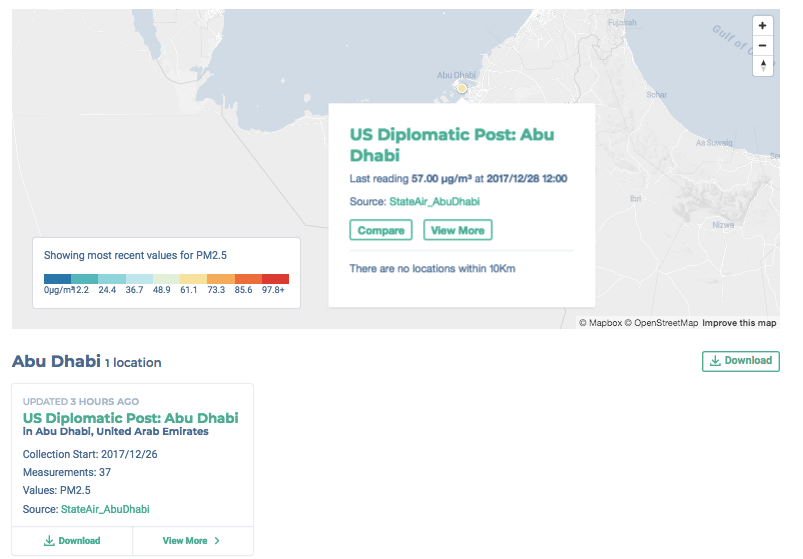The width and height of the screenshot is (803, 559).
Task: Open StateAir_AbuDhabi link in location card
Action: point(105,509)
